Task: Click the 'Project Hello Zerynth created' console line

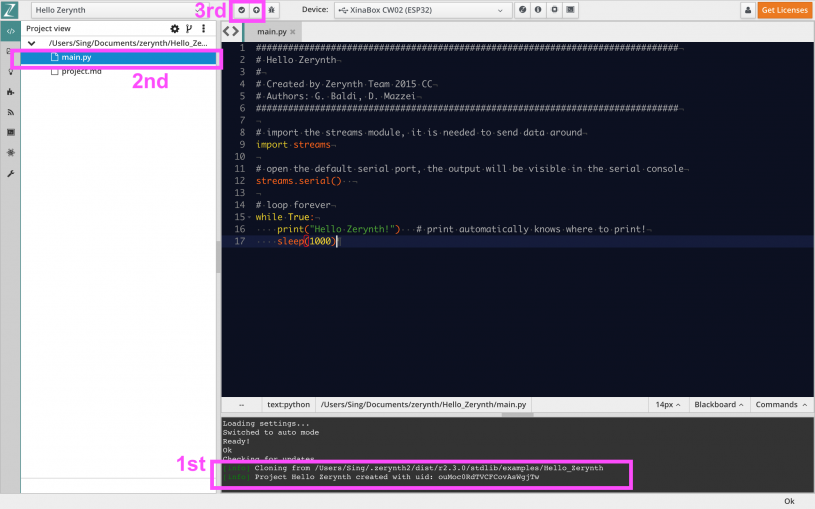Action: (381, 477)
